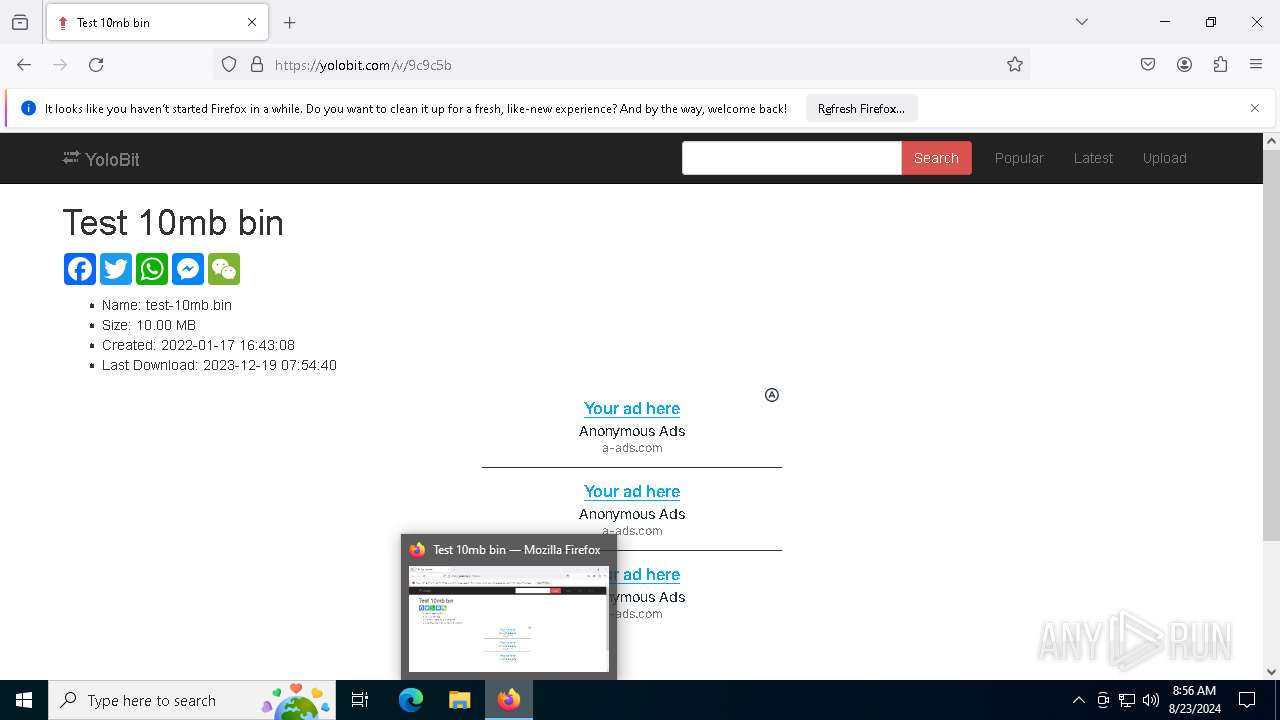This screenshot has width=1280, height=720.
Task: Open the Firefox View button
Action: click(x=20, y=22)
